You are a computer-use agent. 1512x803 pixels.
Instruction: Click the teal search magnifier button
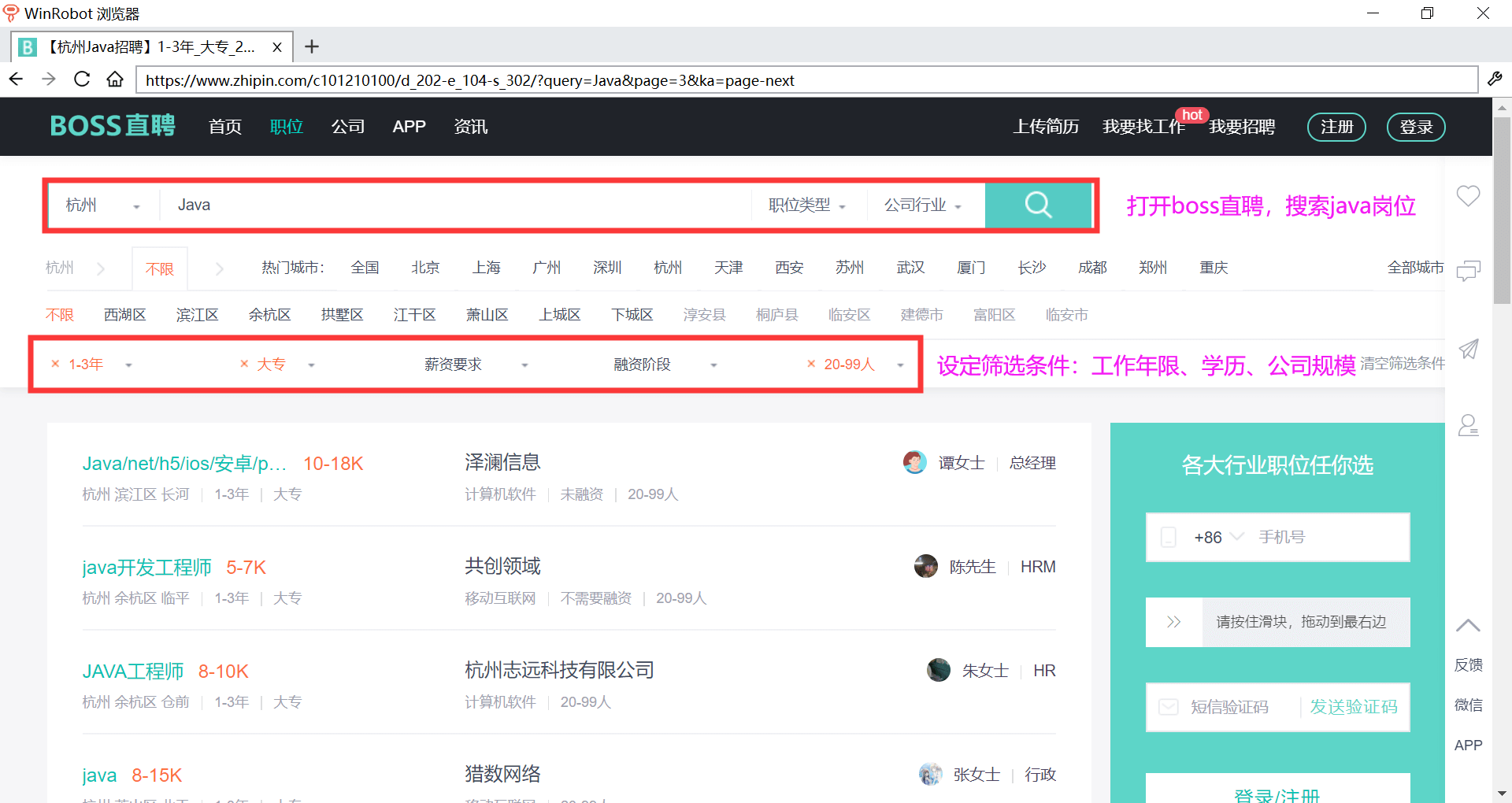1038,205
